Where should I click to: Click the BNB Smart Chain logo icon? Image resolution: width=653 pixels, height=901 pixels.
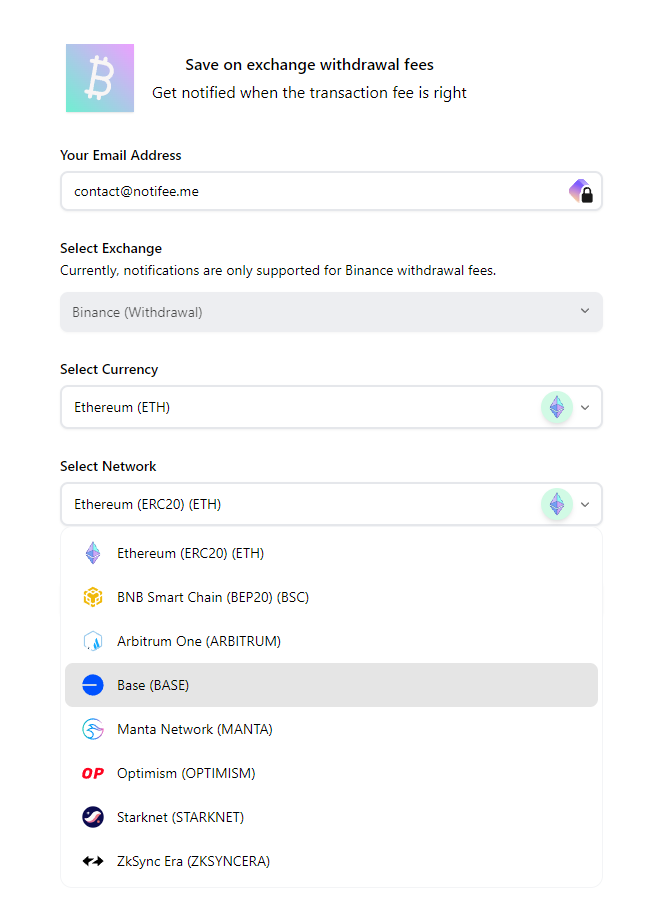pos(93,597)
